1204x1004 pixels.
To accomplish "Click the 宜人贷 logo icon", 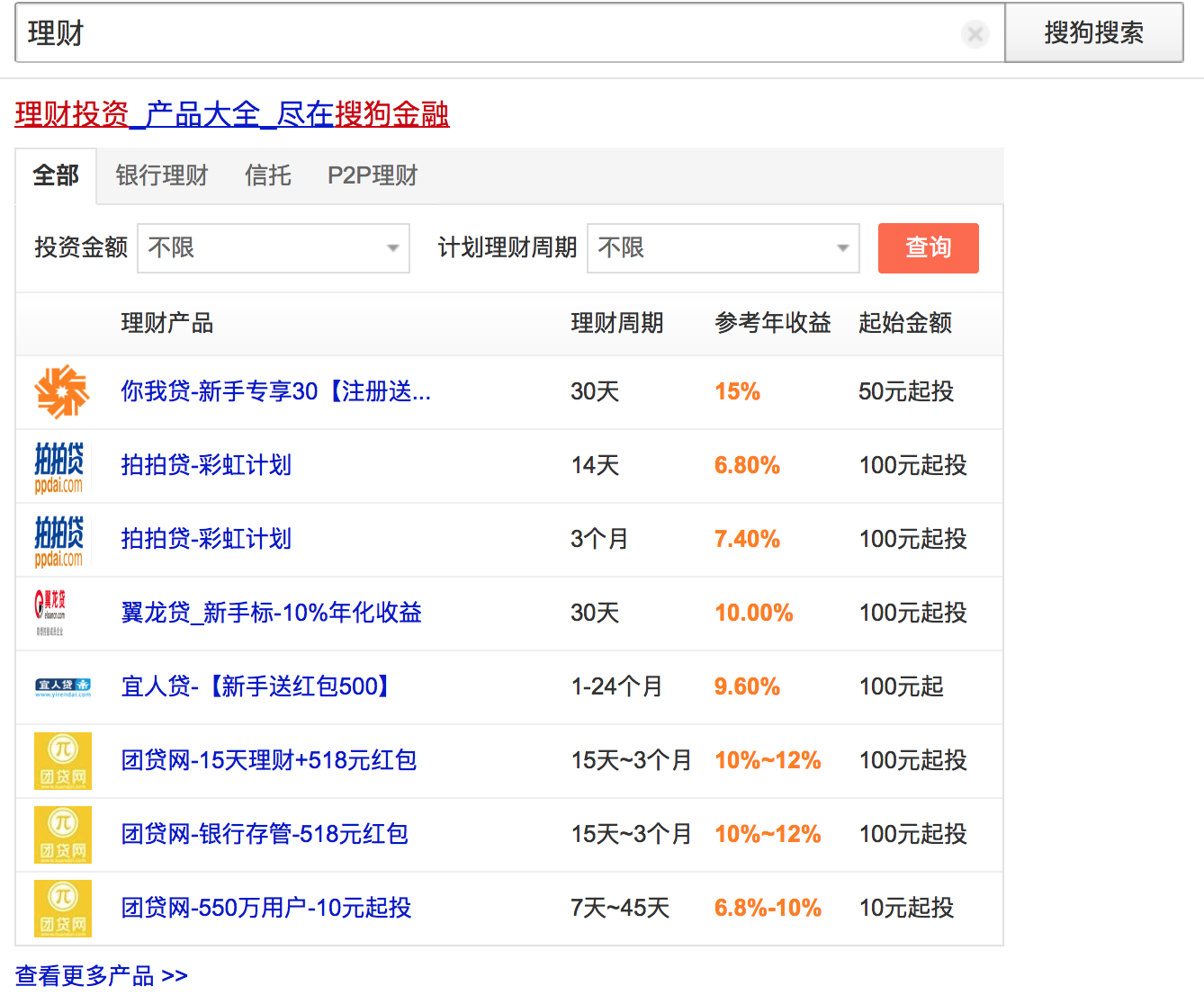I will tap(63, 687).
